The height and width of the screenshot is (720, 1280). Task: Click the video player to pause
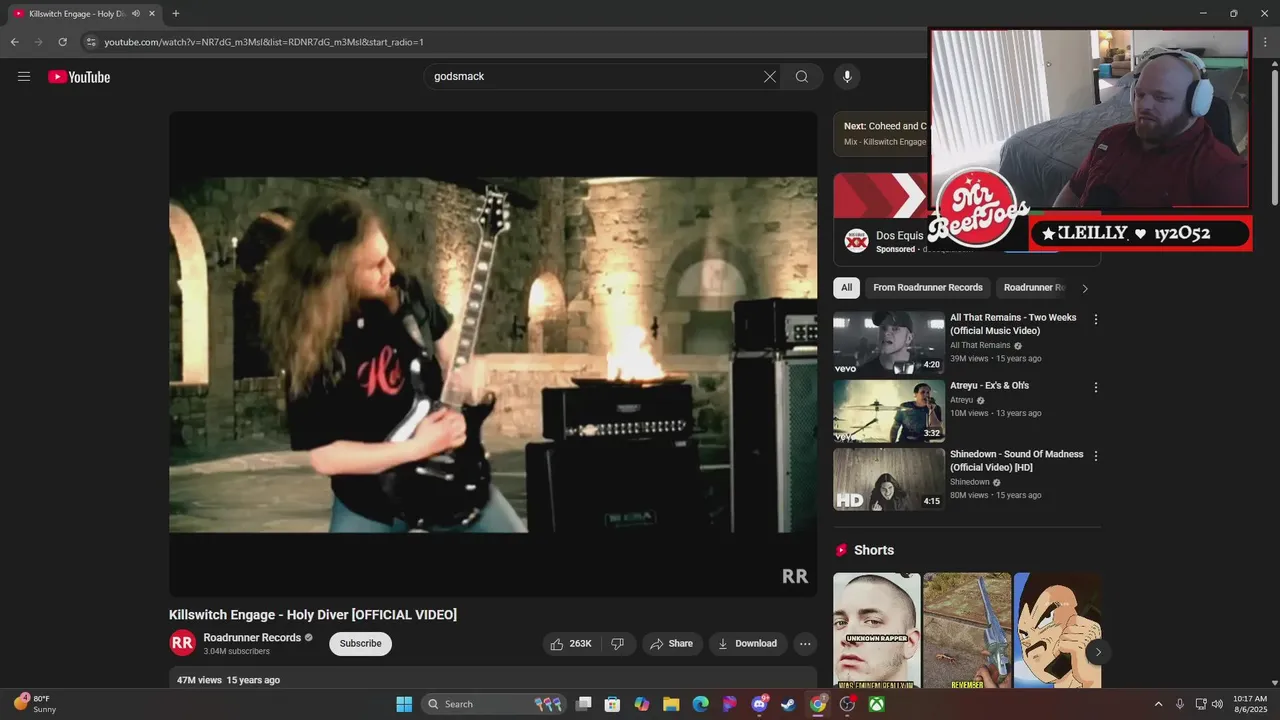pos(493,354)
